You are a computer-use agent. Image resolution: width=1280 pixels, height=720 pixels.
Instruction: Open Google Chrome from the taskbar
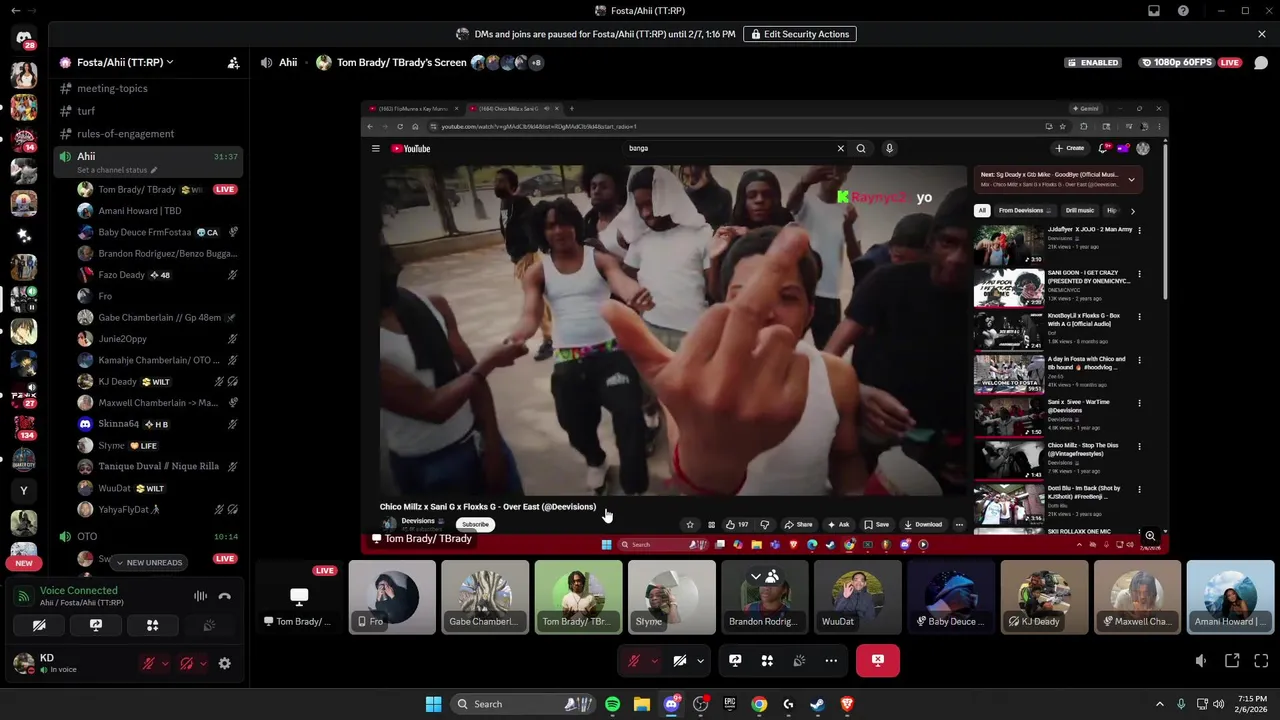pyautogui.click(x=759, y=704)
